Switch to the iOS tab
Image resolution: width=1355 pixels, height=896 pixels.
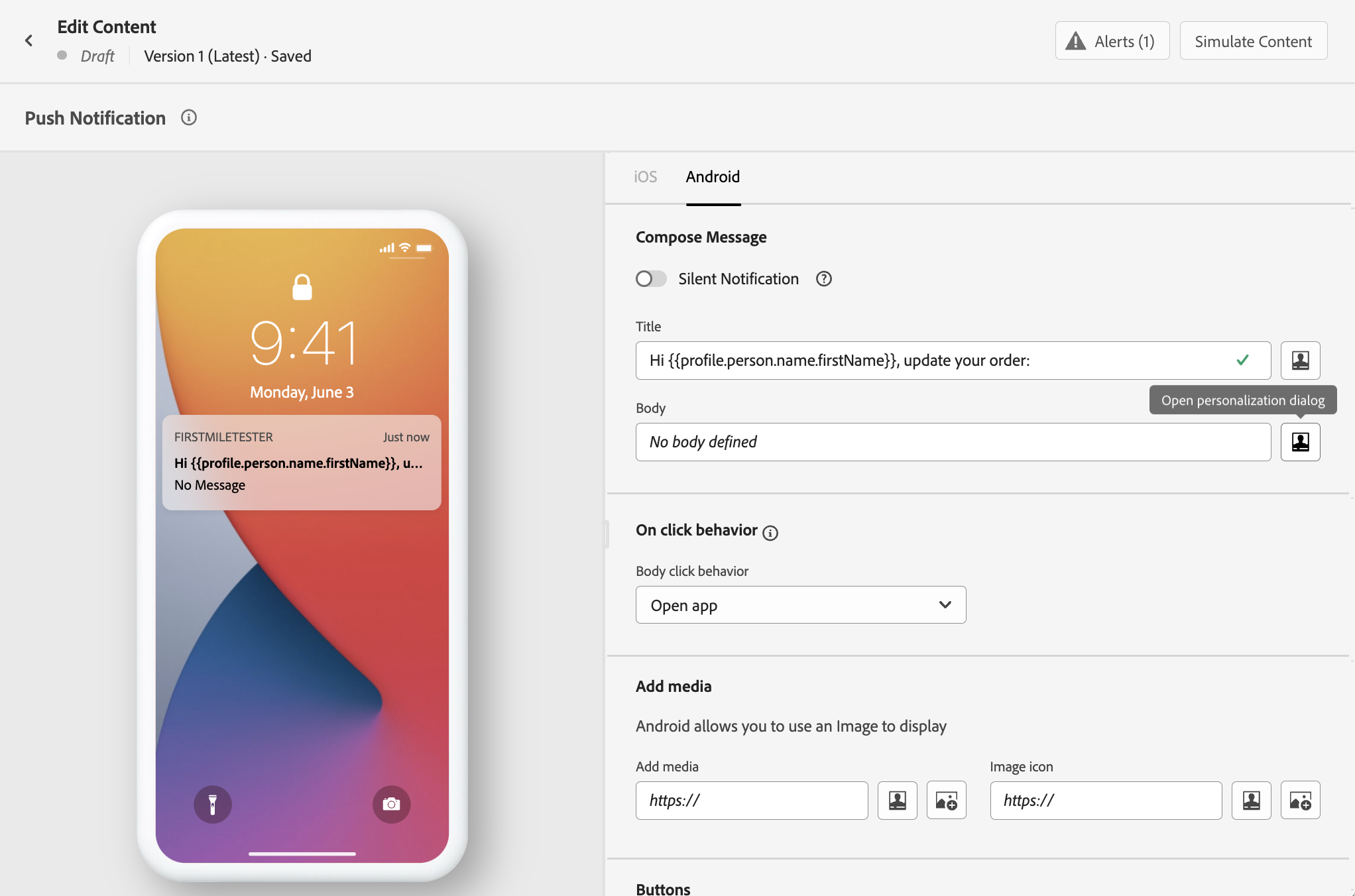645,177
